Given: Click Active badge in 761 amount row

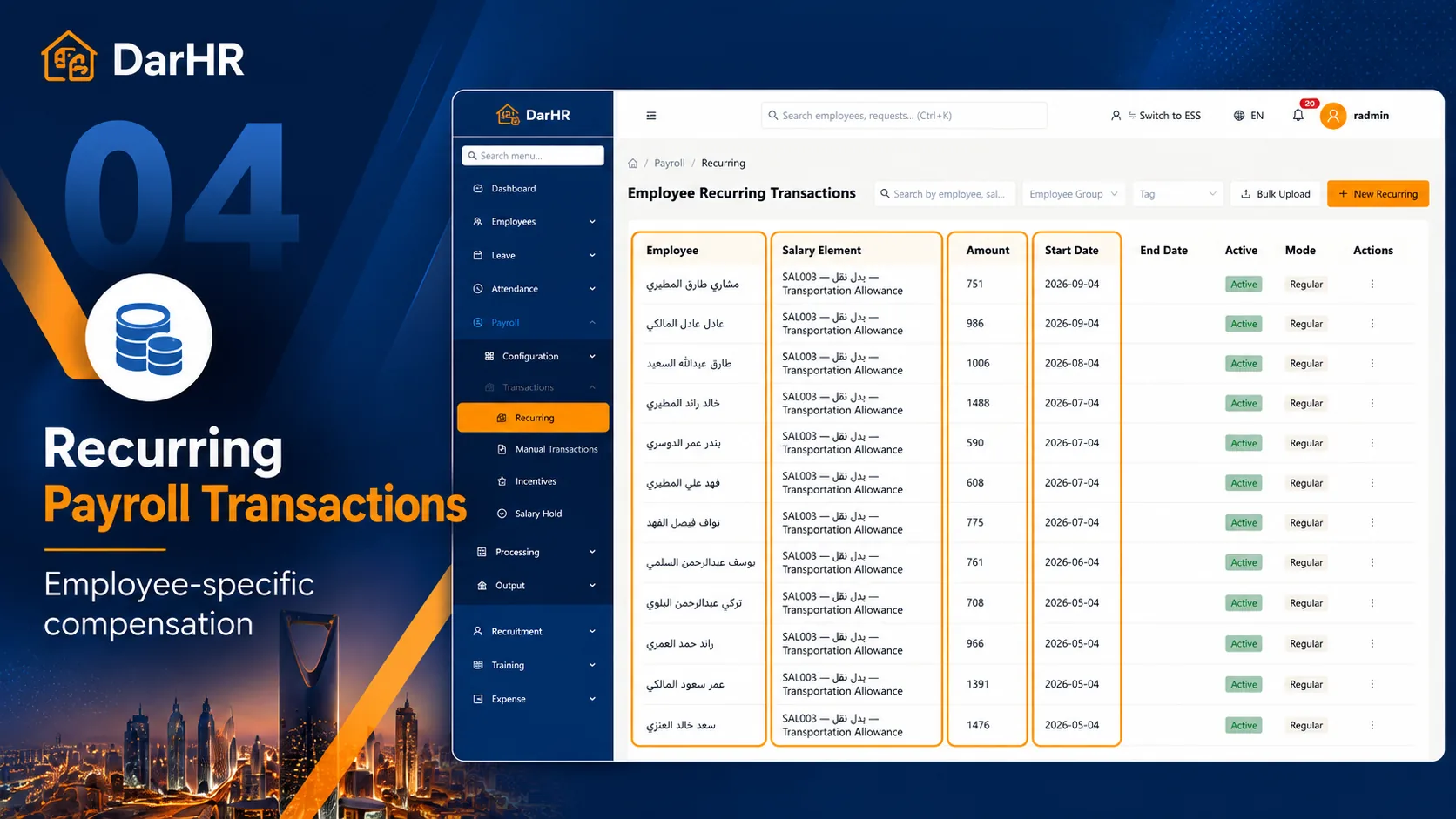Looking at the screenshot, I should [x=1244, y=563].
